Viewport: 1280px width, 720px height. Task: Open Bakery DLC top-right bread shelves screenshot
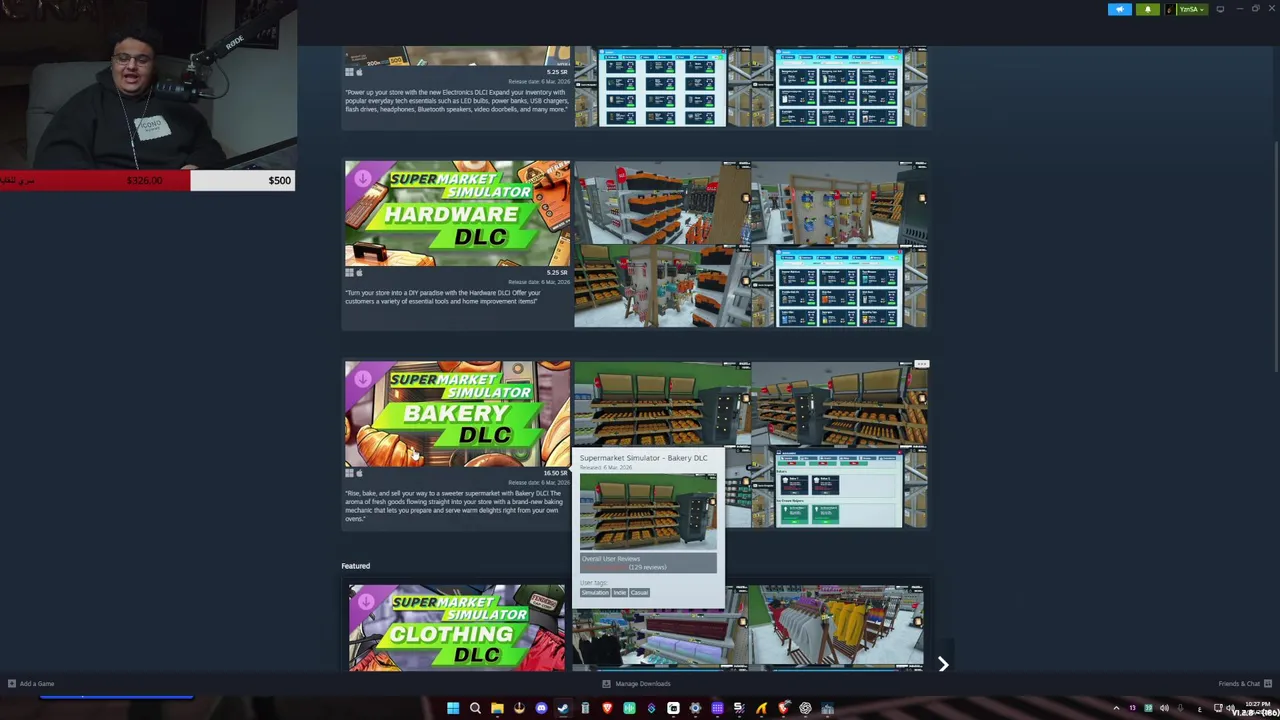(x=838, y=403)
